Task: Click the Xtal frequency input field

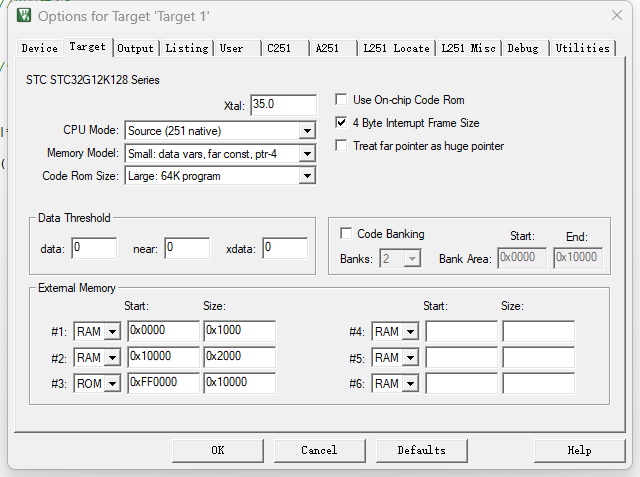Action: [x=283, y=105]
